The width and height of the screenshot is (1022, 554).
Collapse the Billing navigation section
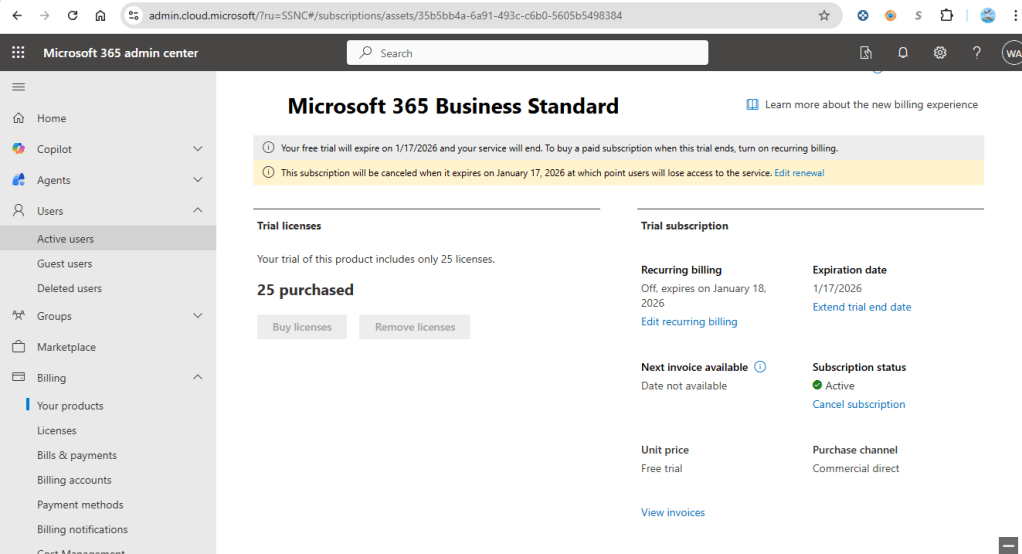pos(197,377)
